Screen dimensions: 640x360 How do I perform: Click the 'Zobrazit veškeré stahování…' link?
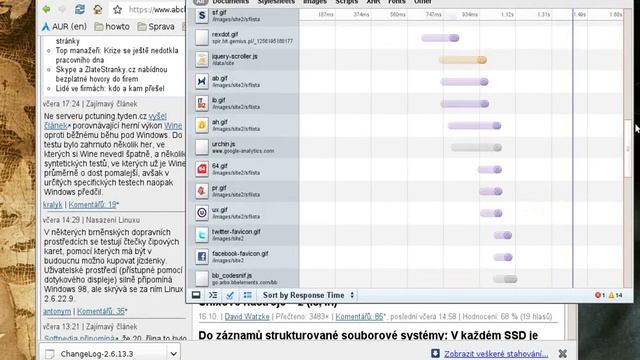click(x=496, y=354)
